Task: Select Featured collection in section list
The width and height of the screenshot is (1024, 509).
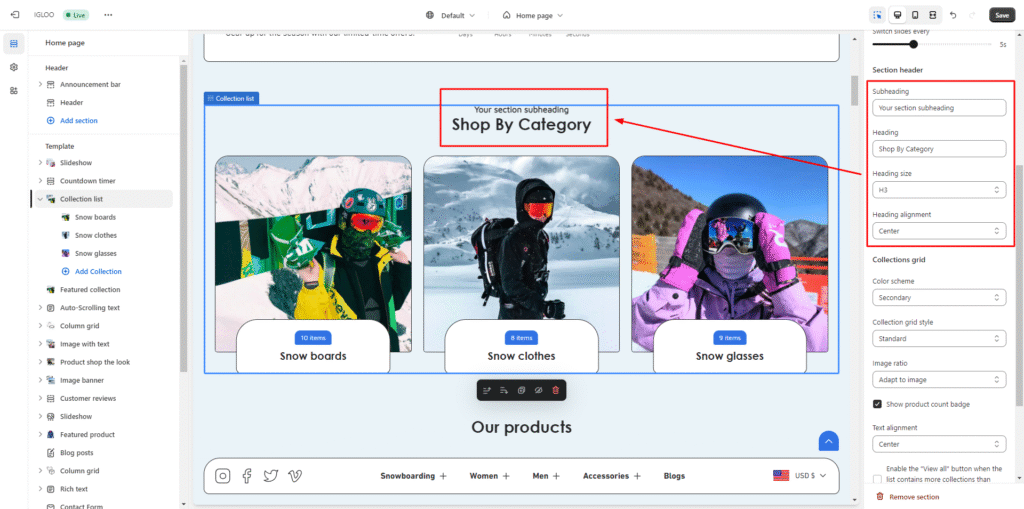Action: (x=89, y=290)
